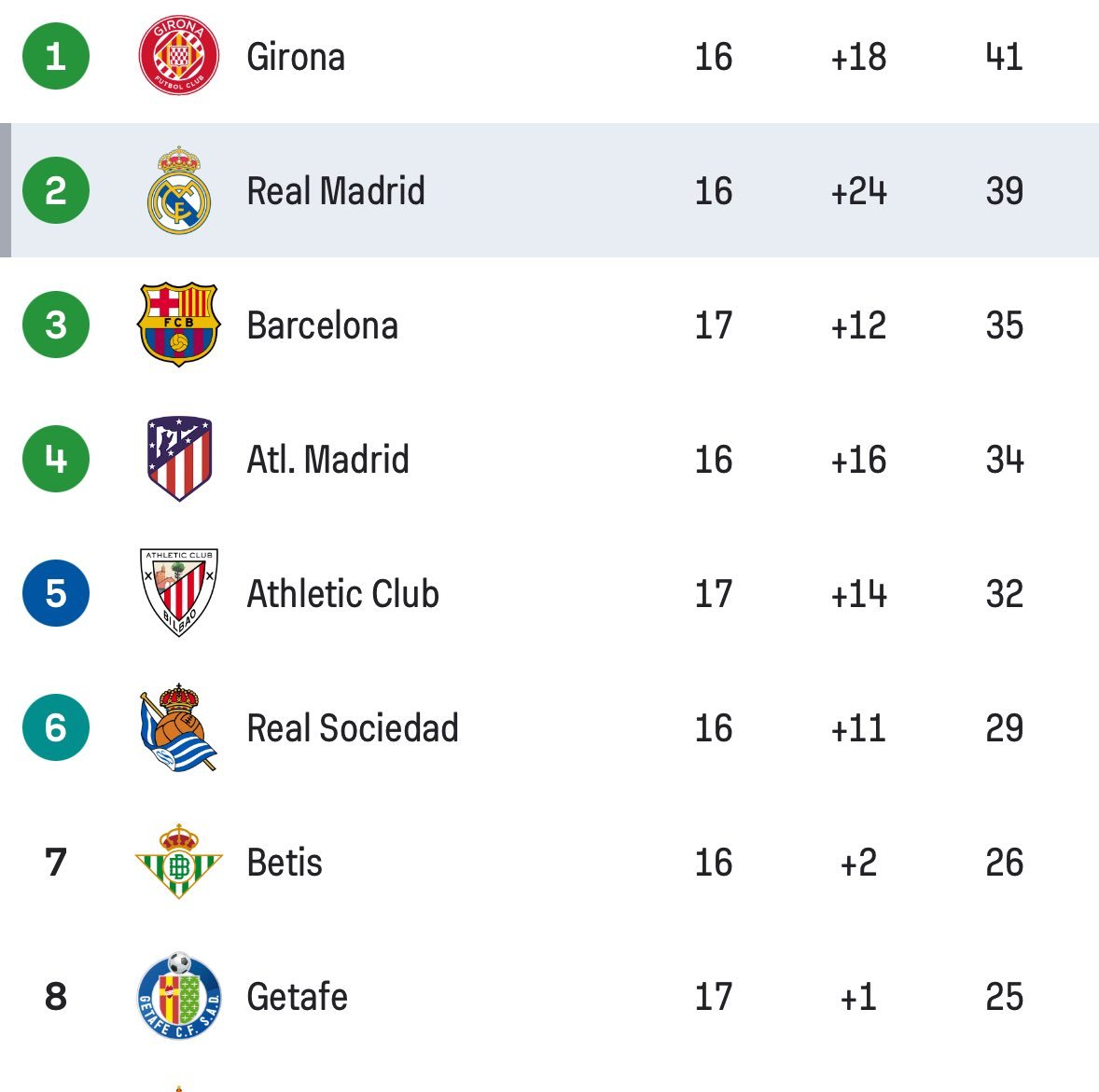Open the Girona team link
This screenshot has height=1092, width=1099.
[x=296, y=57]
